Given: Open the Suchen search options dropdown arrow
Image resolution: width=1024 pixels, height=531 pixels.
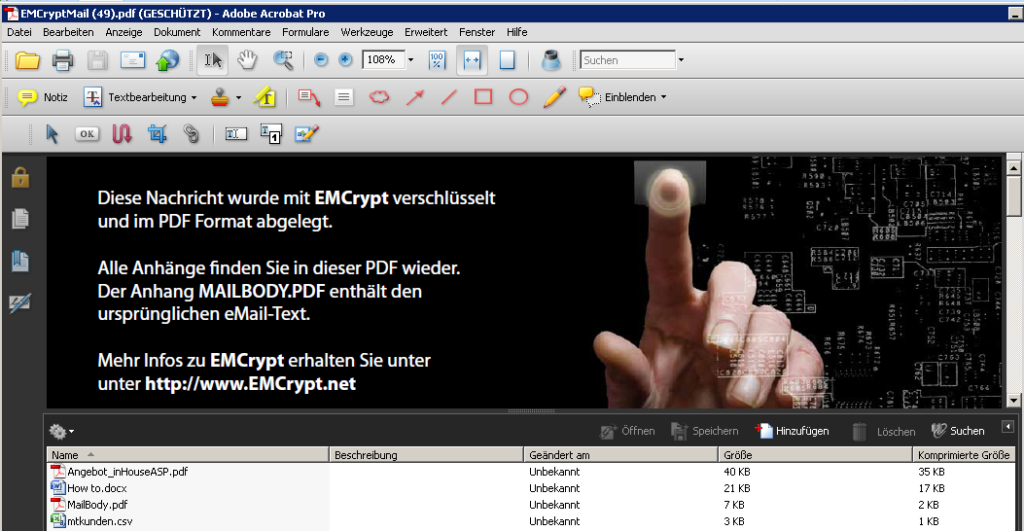Looking at the screenshot, I should click(x=681, y=60).
